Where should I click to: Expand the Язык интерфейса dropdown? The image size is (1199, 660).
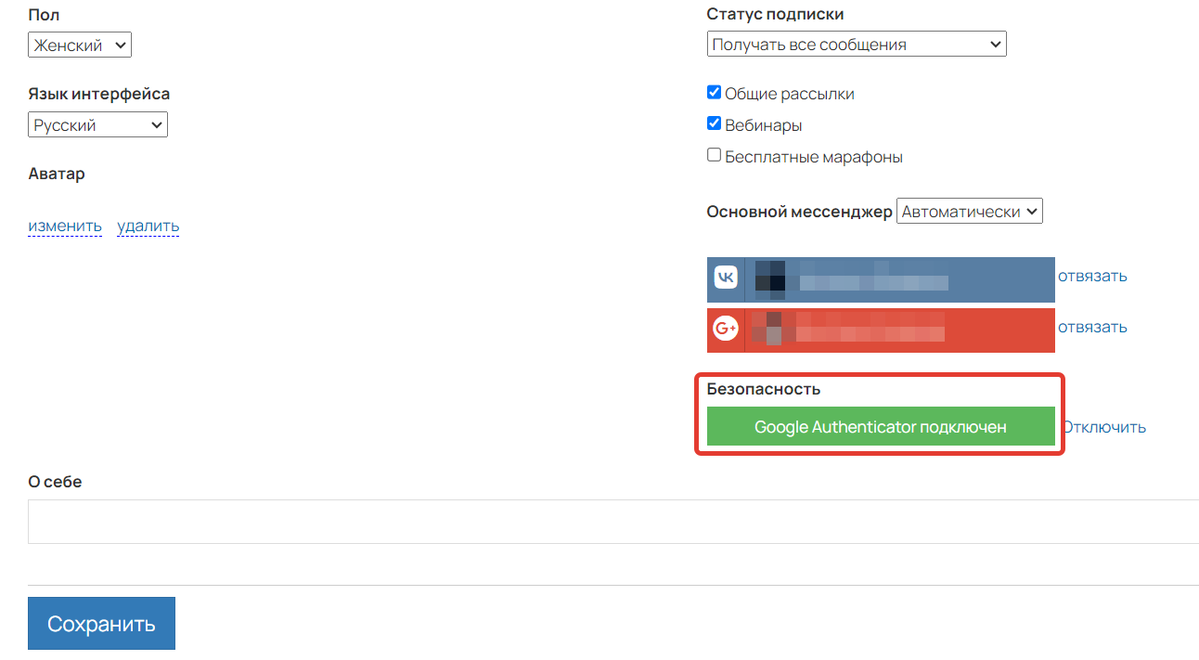pos(98,125)
